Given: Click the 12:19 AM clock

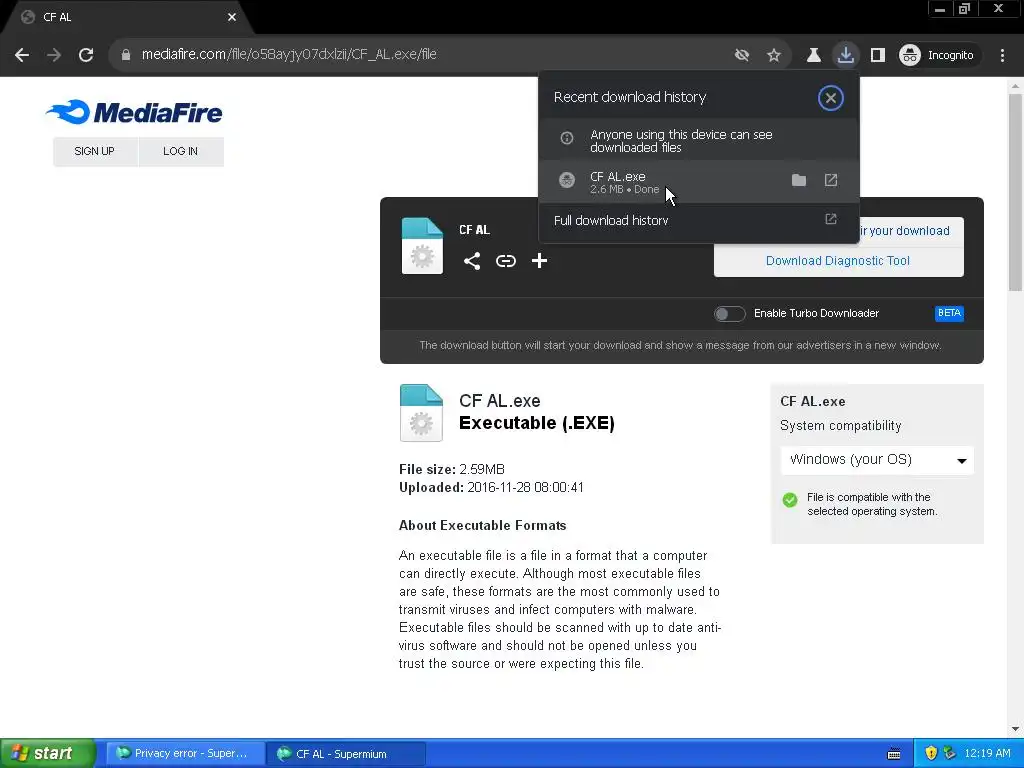Looking at the screenshot, I should 987,754.
